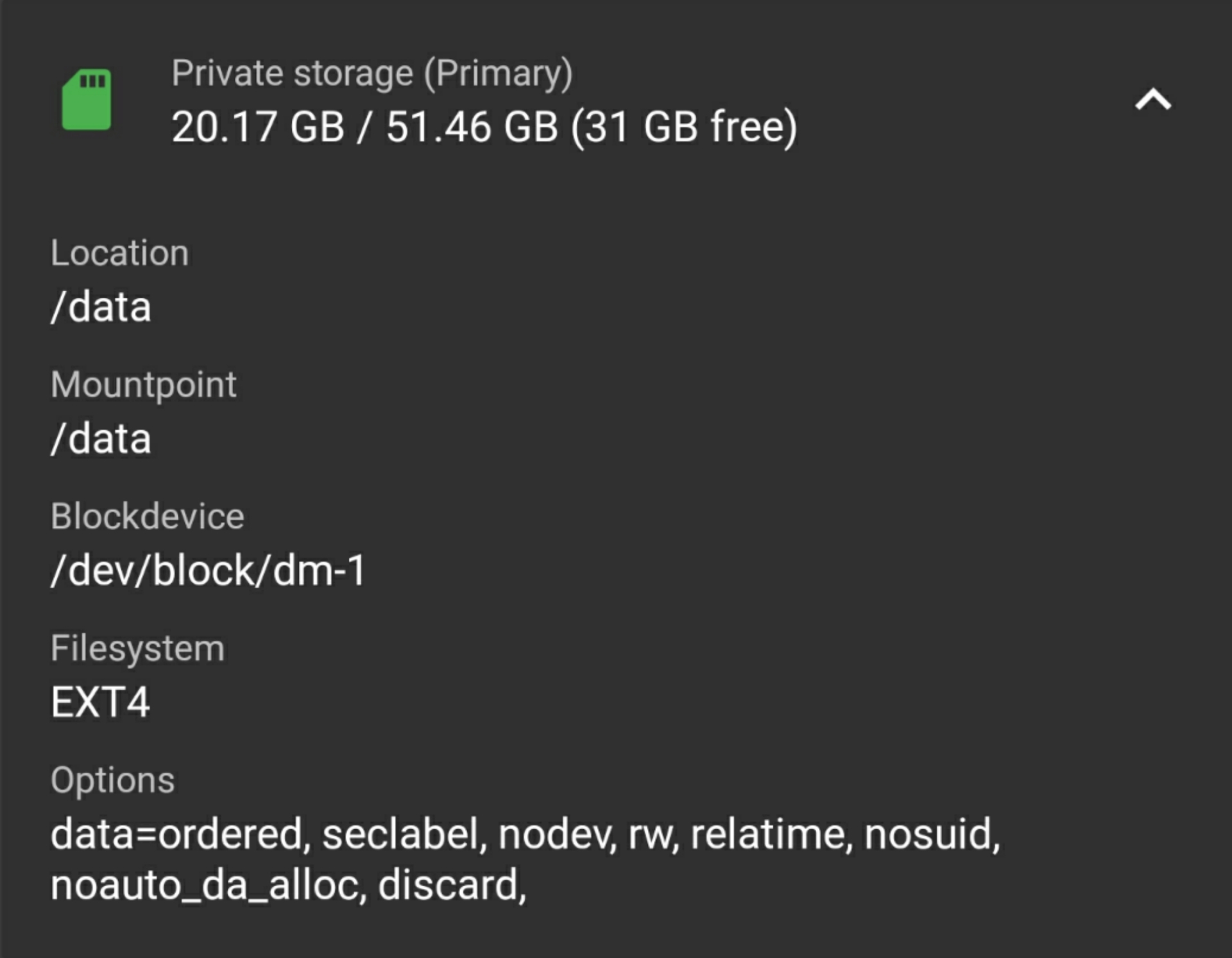Image resolution: width=1232 pixels, height=958 pixels.
Task: Click the discard option text
Action: tap(447, 885)
